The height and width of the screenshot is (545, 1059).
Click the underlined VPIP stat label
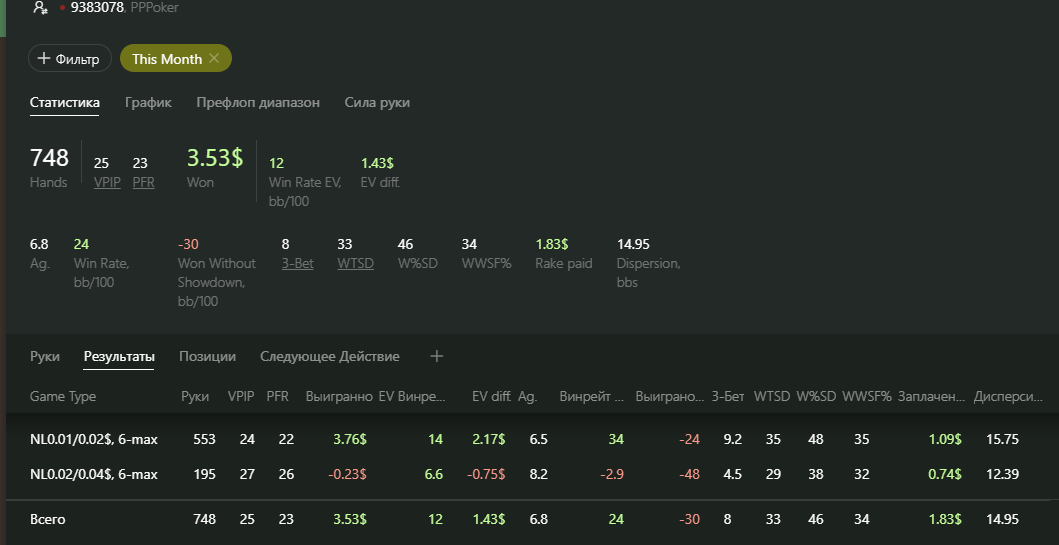[x=107, y=182]
